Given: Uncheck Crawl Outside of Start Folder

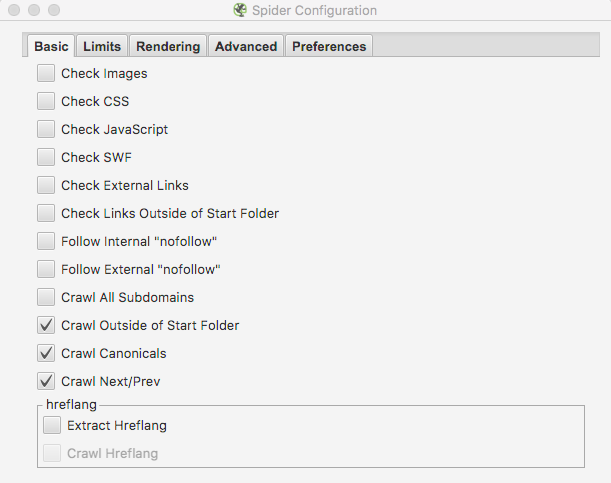Looking at the screenshot, I should [x=46, y=325].
